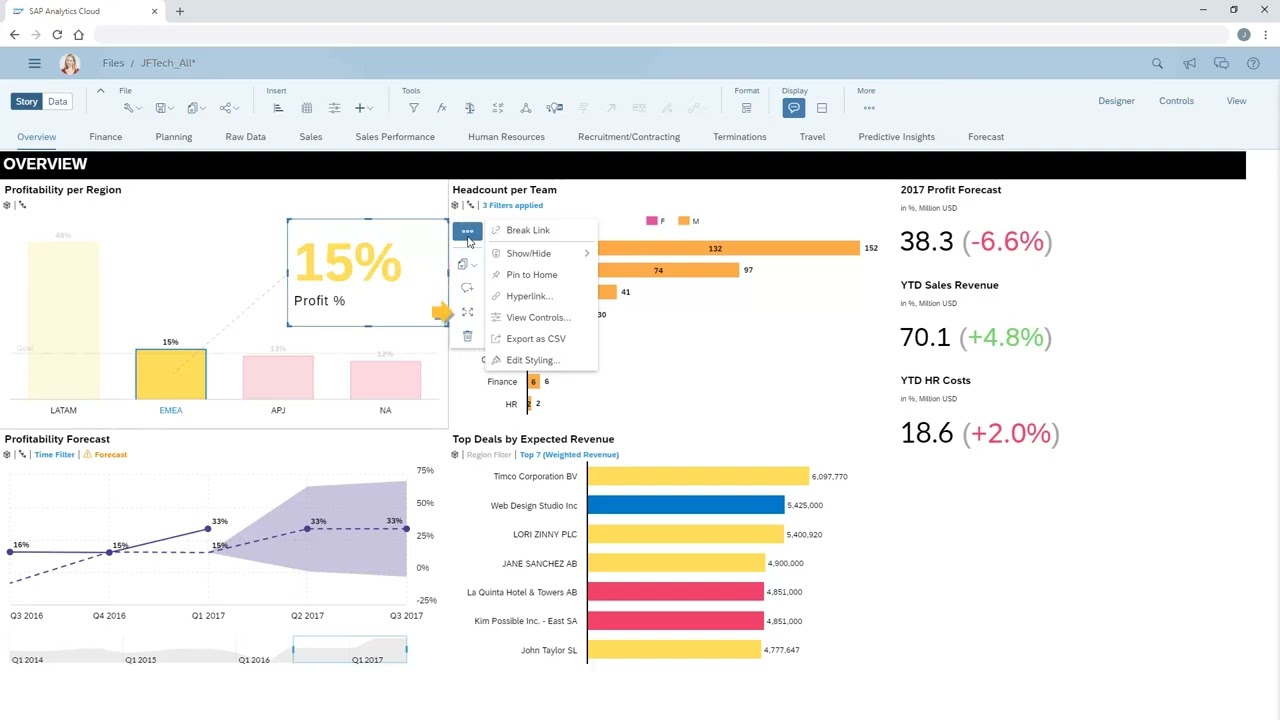This screenshot has width=1280, height=720.
Task: Select Export as CSV menu entry
Action: (x=540, y=339)
